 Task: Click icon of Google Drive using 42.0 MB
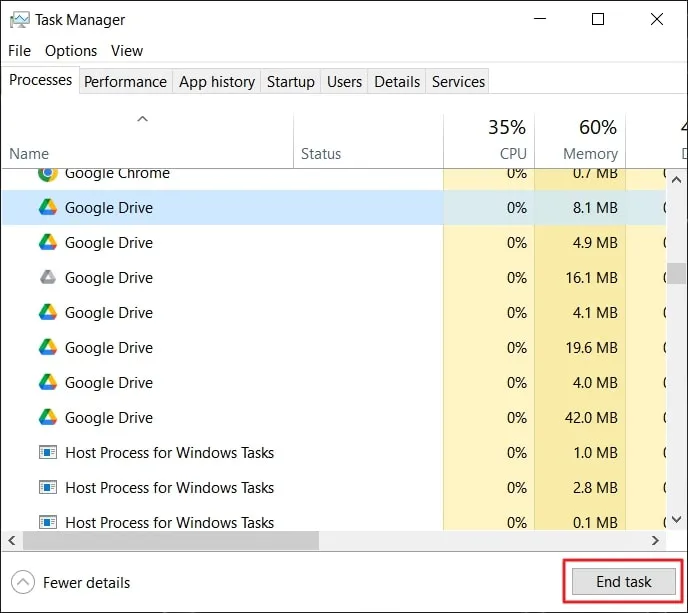(47, 418)
